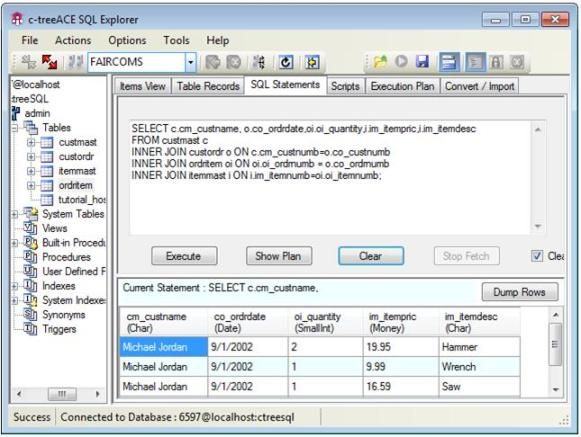Click the Views V icon in tree
The image size is (581, 437).
click(x=30, y=228)
